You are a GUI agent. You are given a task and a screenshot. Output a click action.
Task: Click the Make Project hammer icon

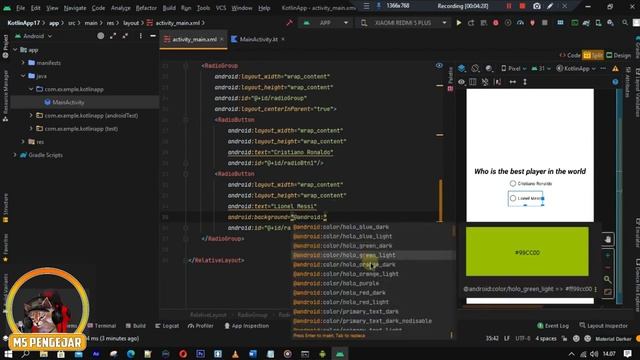pyautogui.click(x=290, y=23)
